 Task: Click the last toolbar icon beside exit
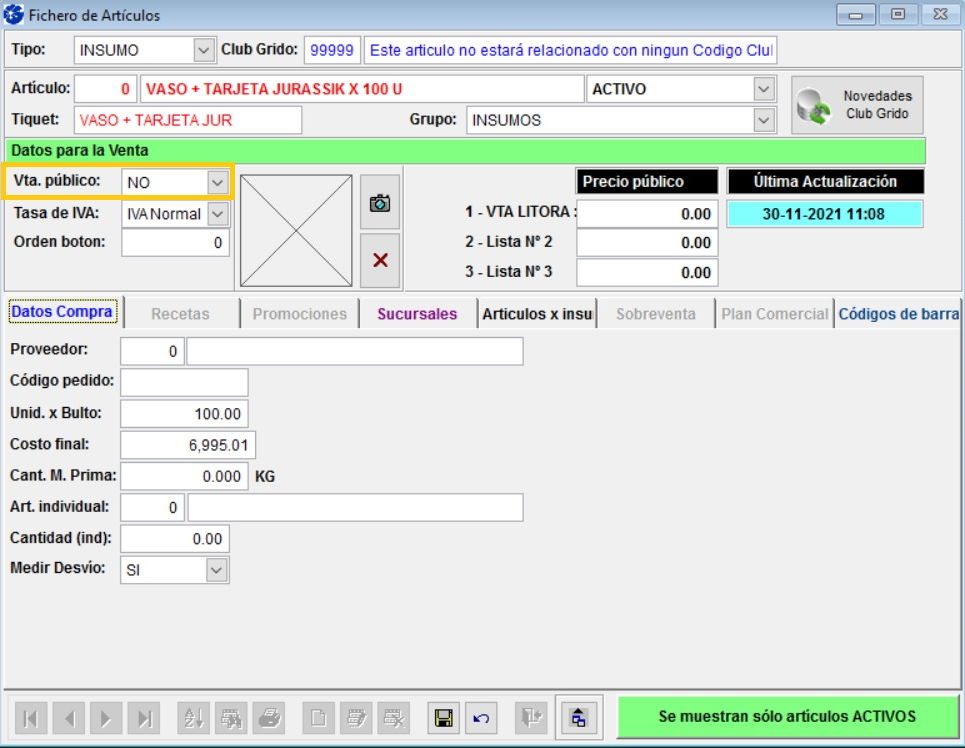(x=579, y=717)
